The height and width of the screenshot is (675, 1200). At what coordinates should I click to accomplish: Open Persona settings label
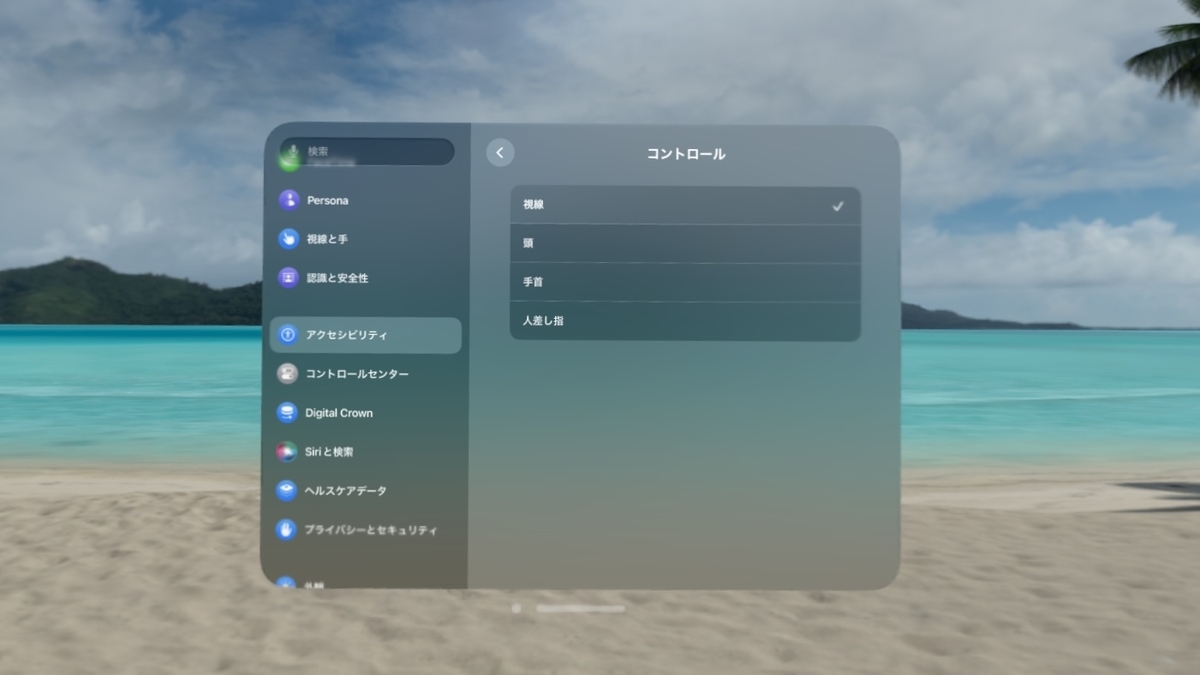tap(328, 201)
